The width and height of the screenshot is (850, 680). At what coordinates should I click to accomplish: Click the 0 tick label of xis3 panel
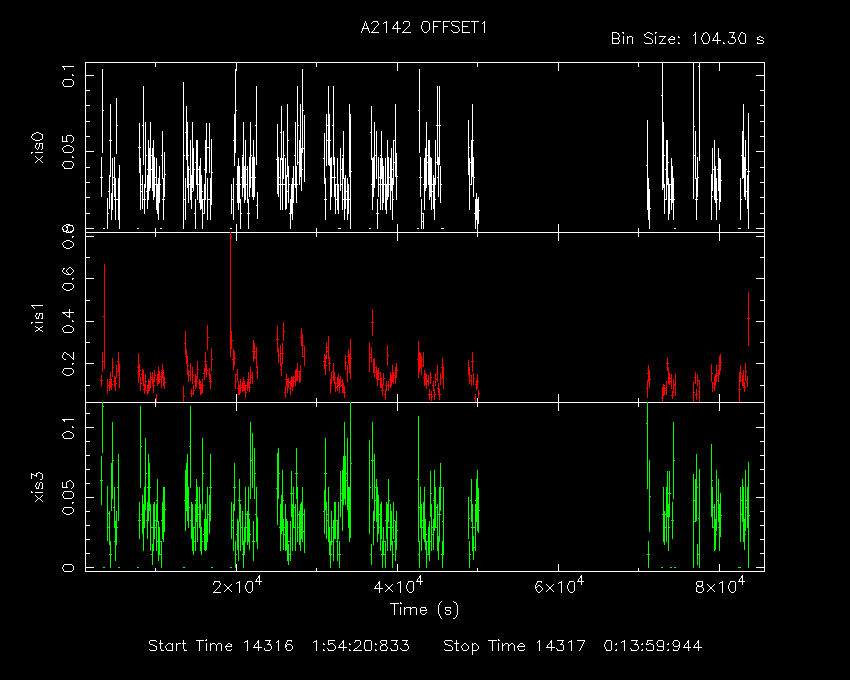point(68,568)
